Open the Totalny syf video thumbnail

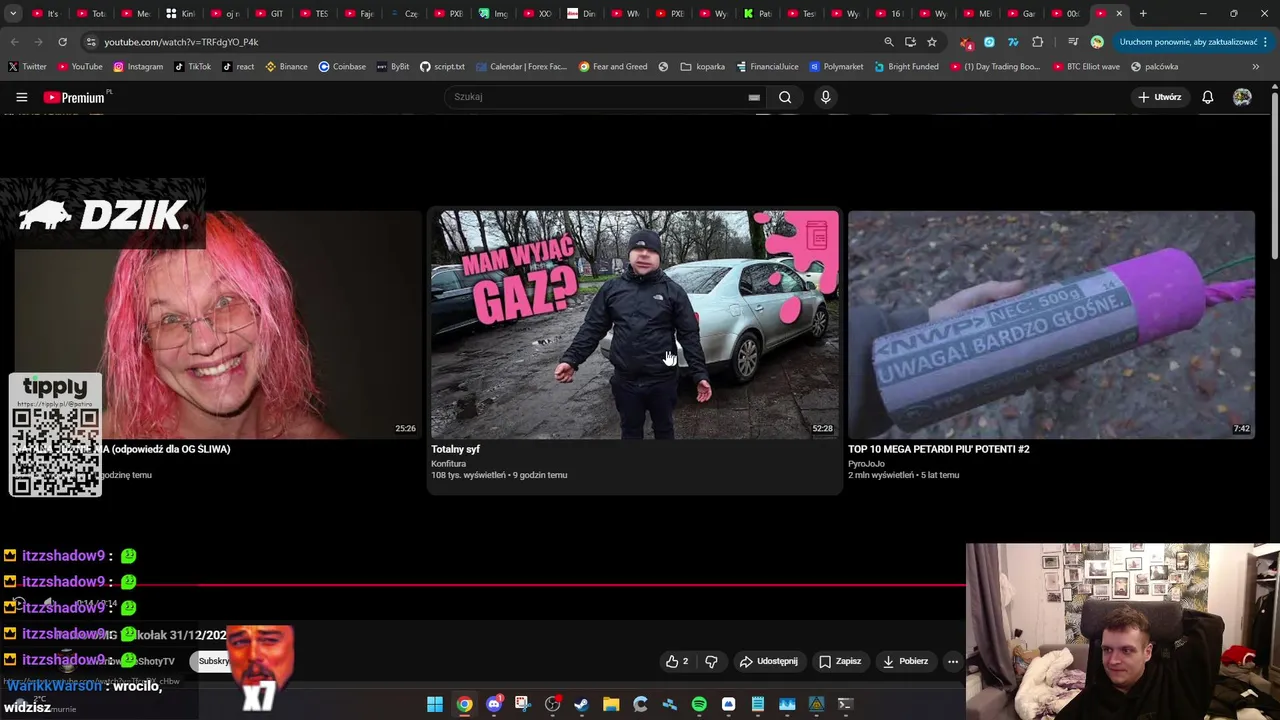635,324
